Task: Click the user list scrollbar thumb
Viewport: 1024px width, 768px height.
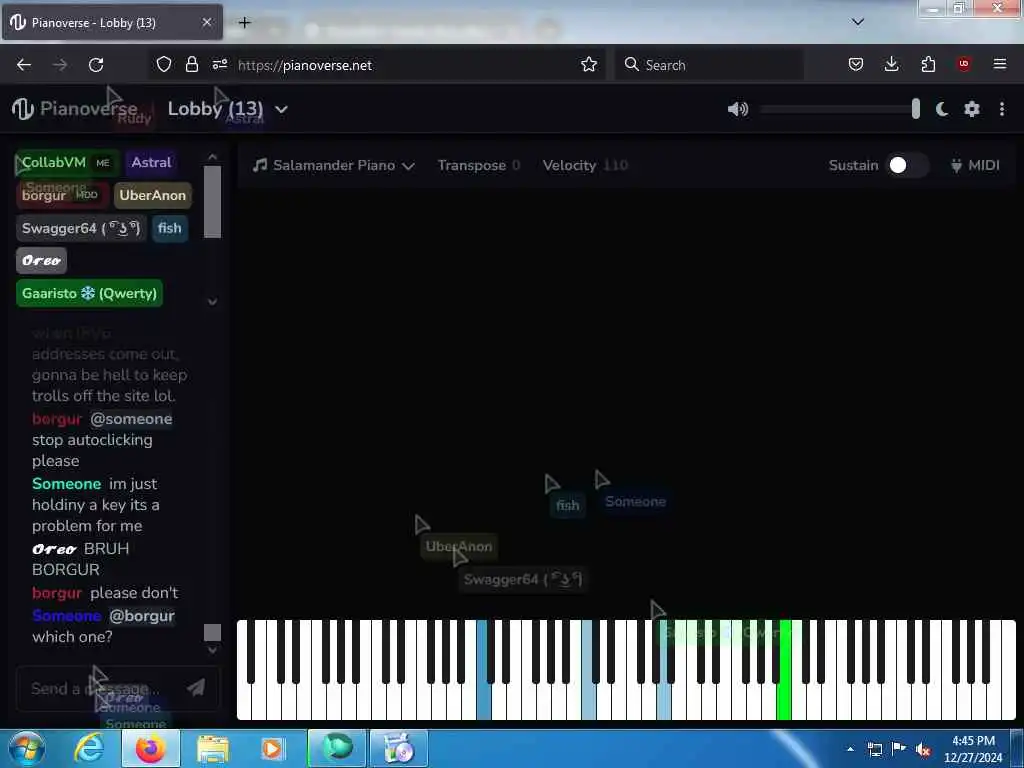Action: [x=212, y=202]
